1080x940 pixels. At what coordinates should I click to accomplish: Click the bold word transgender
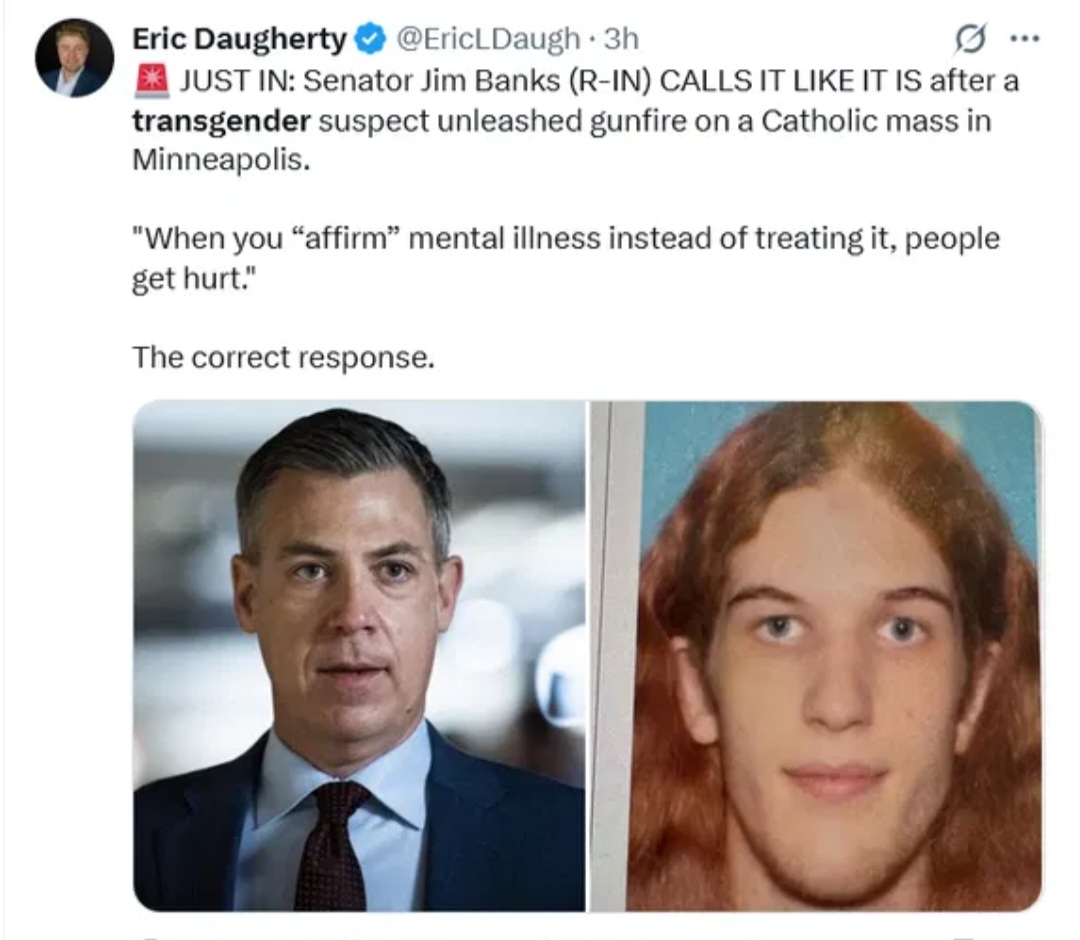[221, 121]
